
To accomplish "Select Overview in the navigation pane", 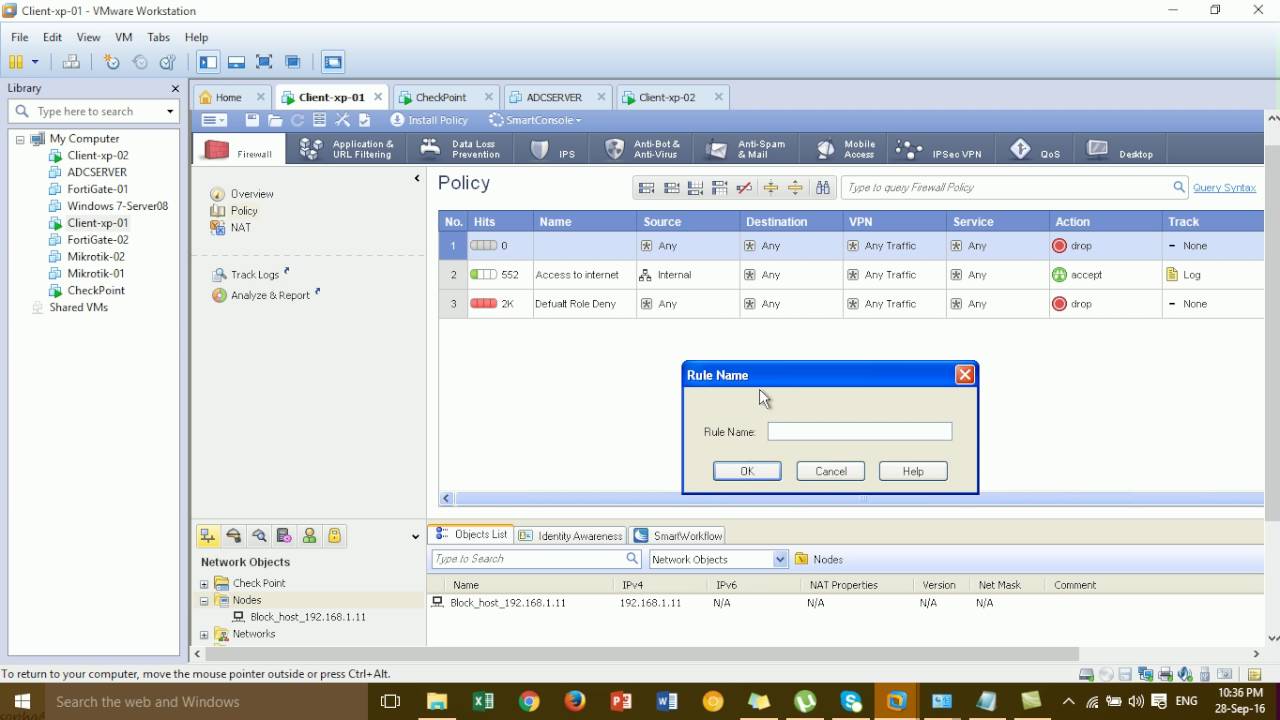I will coord(252,194).
